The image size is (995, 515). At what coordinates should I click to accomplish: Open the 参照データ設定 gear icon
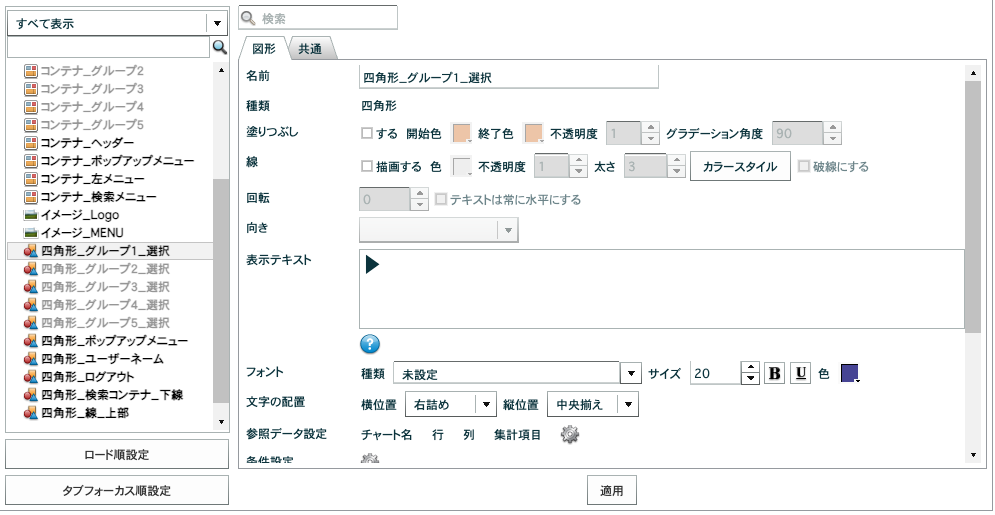(x=570, y=434)
